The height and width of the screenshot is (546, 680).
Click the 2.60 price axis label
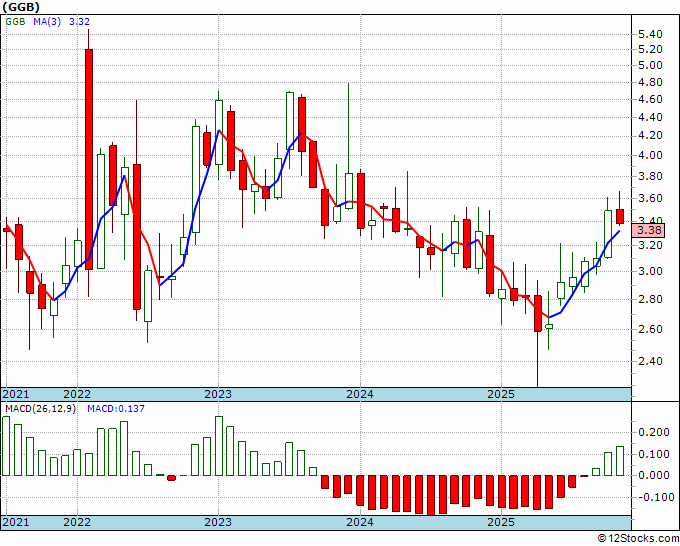click(x=650, y=329)
